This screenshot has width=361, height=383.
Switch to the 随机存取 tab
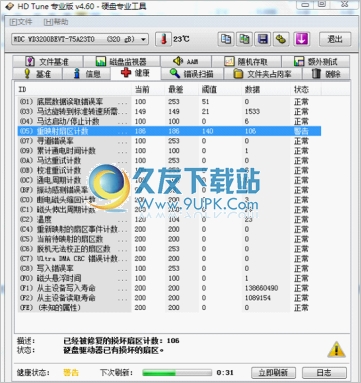[x=246, y=62]
